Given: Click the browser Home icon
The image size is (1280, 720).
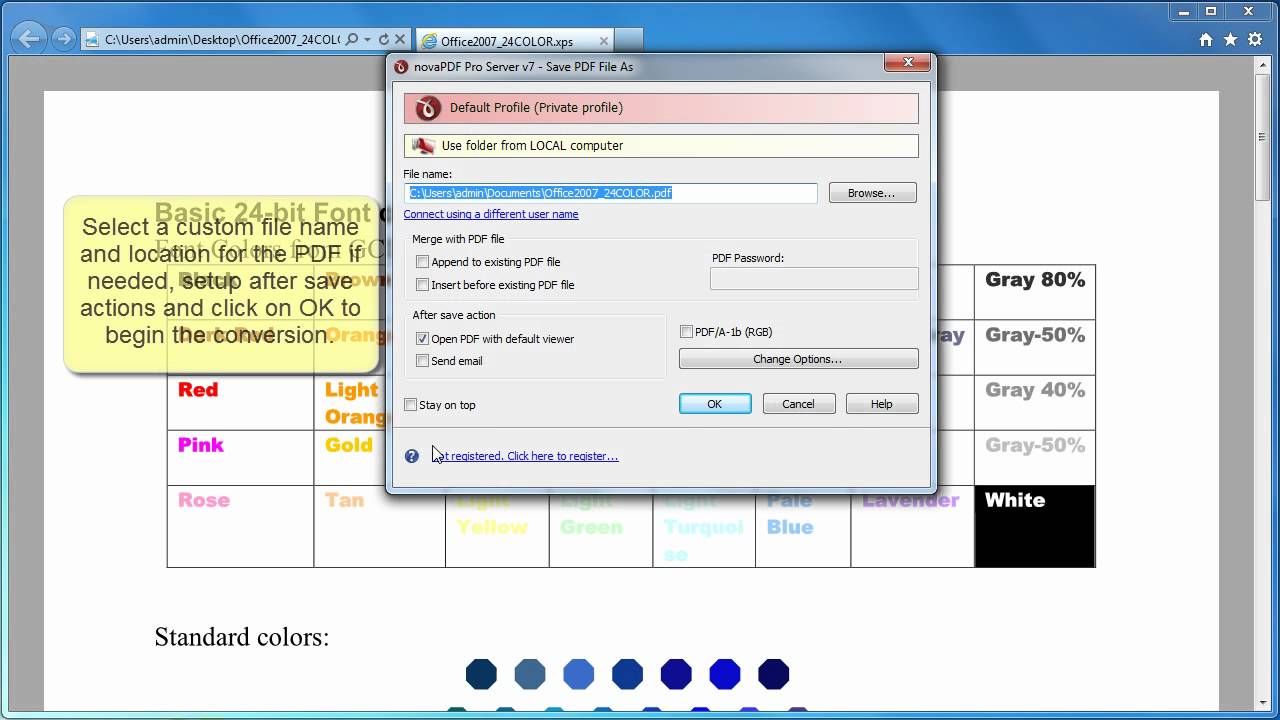Looking at the screenshot, I should pos(1206,40).
